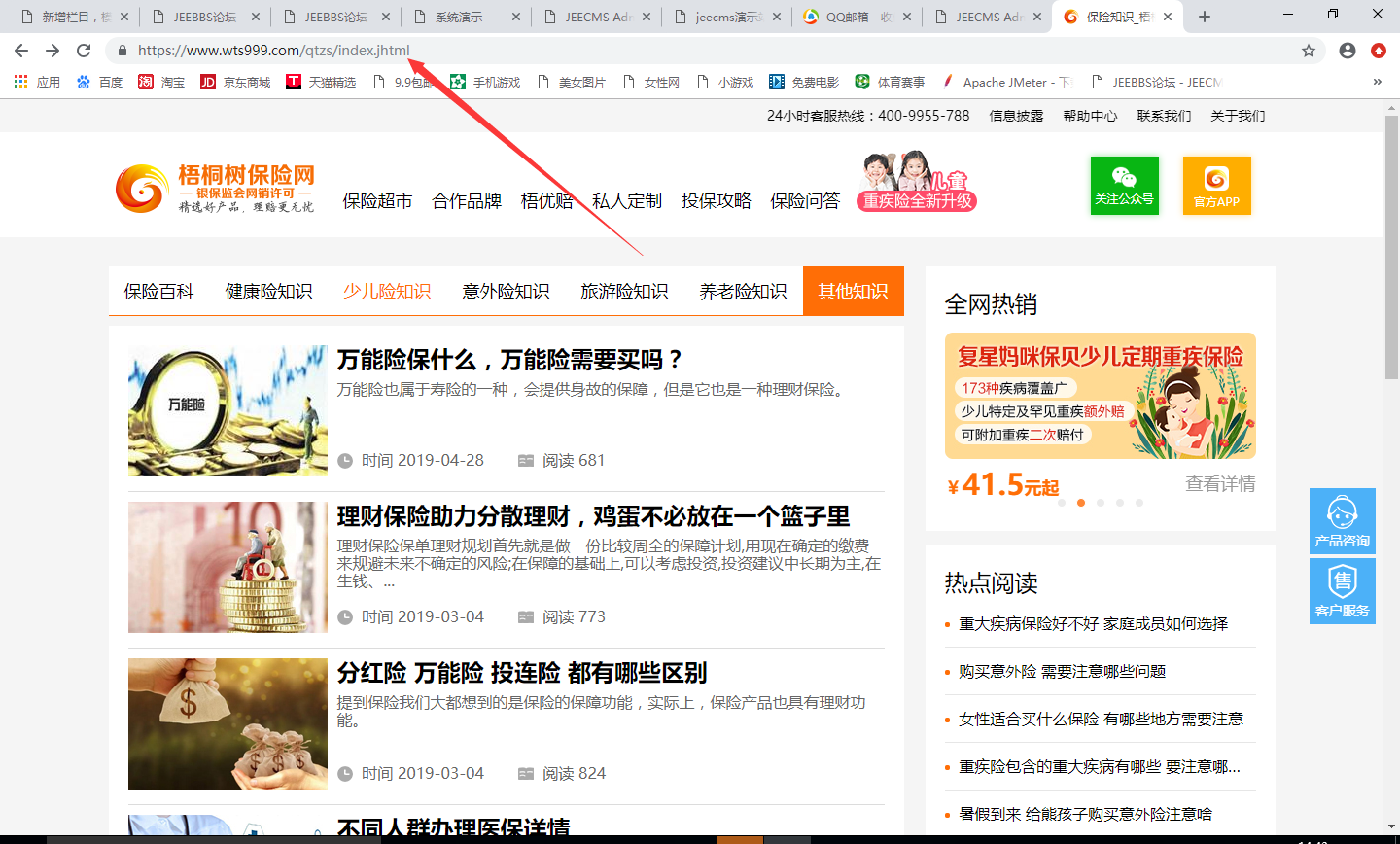Screen dimensions: 1400x844
Task: Click the 梧桐树保险网 site logo
Action: pos(215,188)
